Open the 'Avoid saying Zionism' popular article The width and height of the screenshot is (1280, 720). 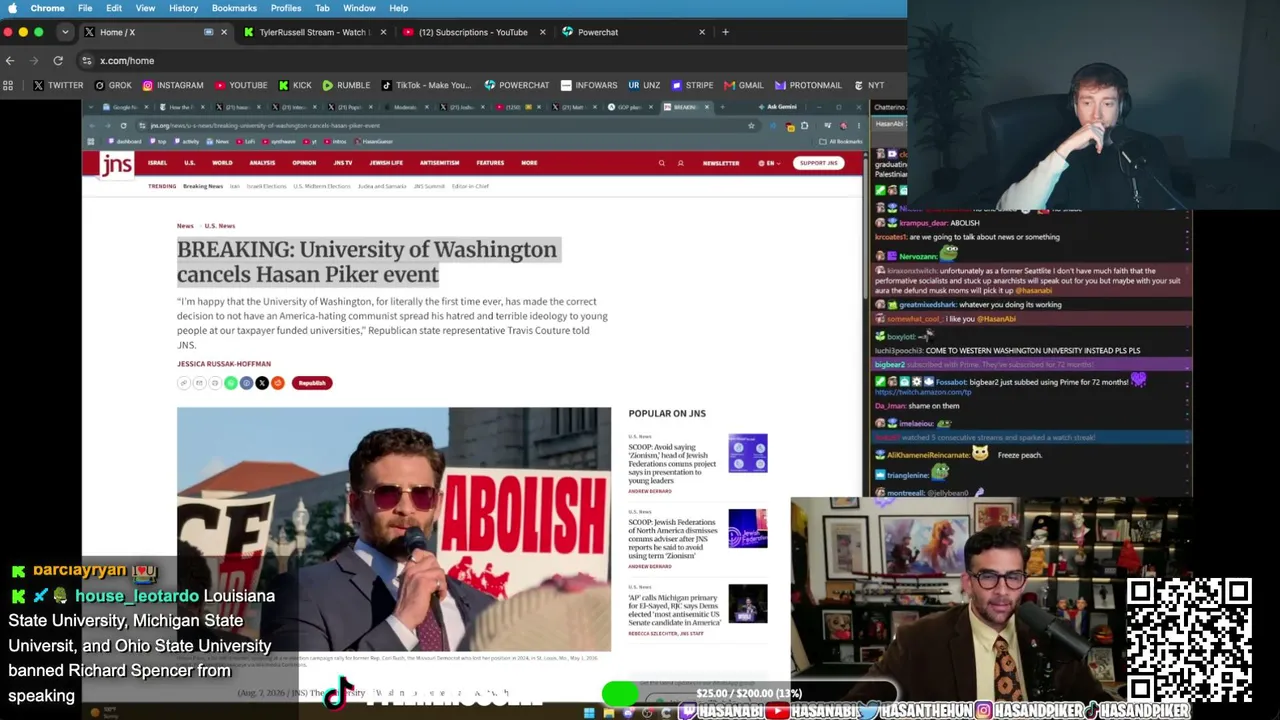672,464
